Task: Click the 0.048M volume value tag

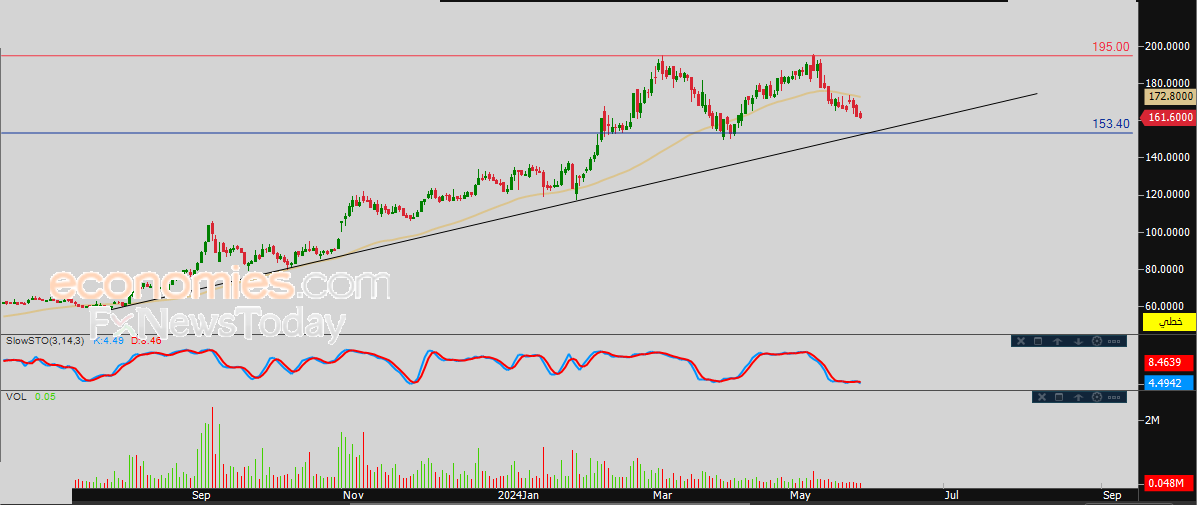Action: click(1169, 484)
